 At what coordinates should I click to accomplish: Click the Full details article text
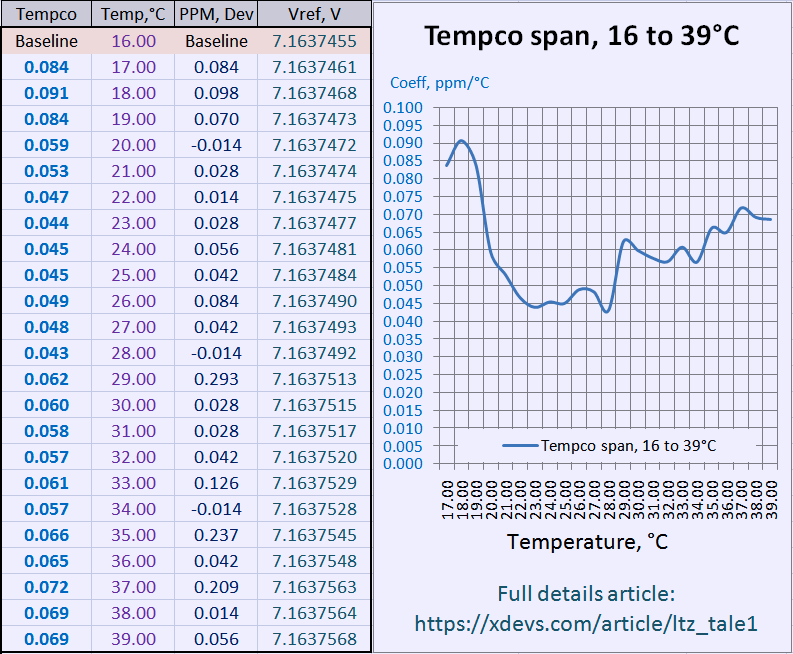pyautogui.click(x=586, y=594)
